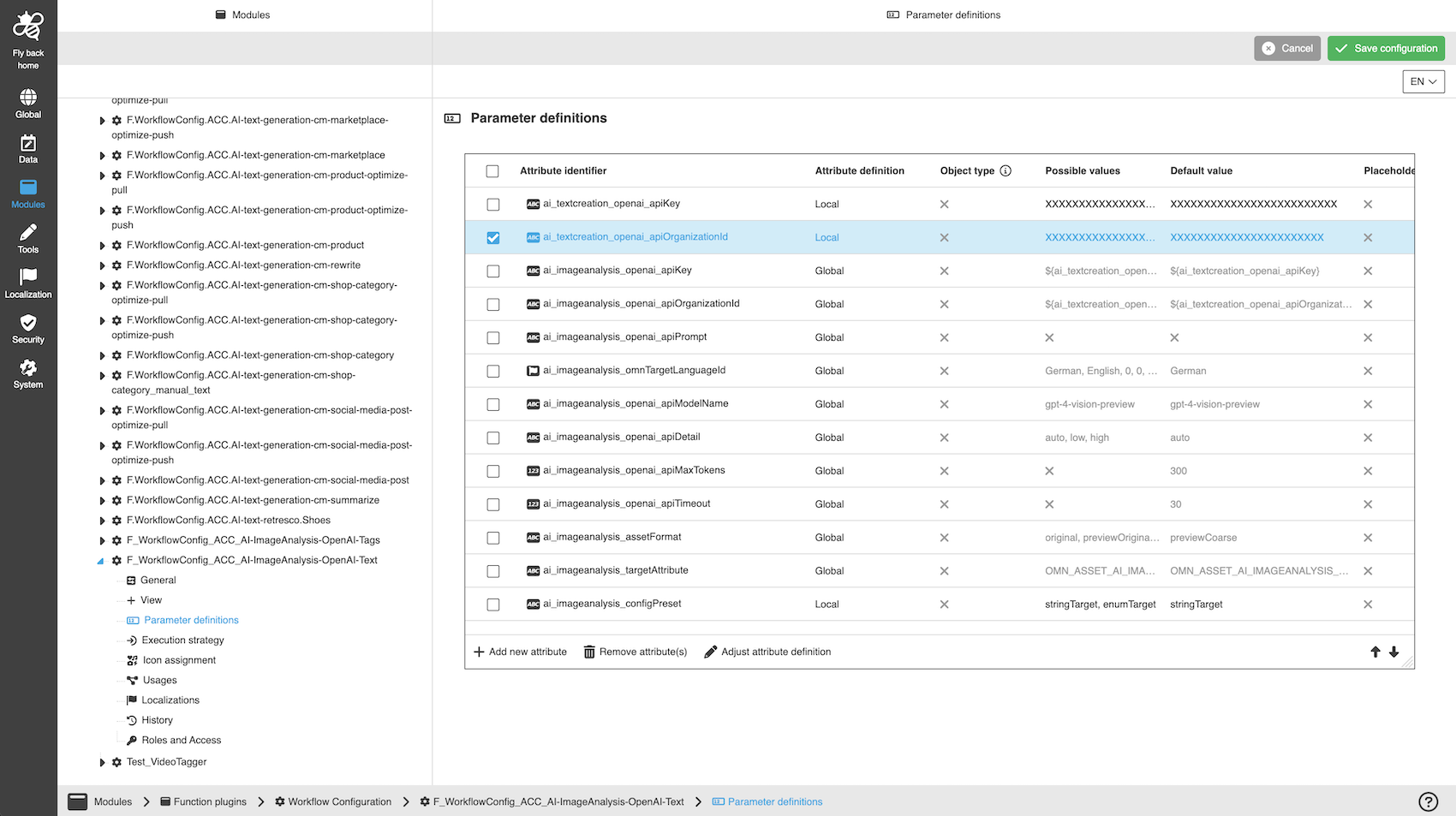Select Roles and Access tree item
1456x816 pixels.
181,741
